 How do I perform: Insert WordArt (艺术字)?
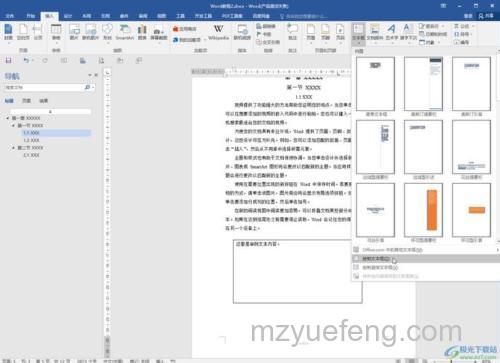(392, 33)
